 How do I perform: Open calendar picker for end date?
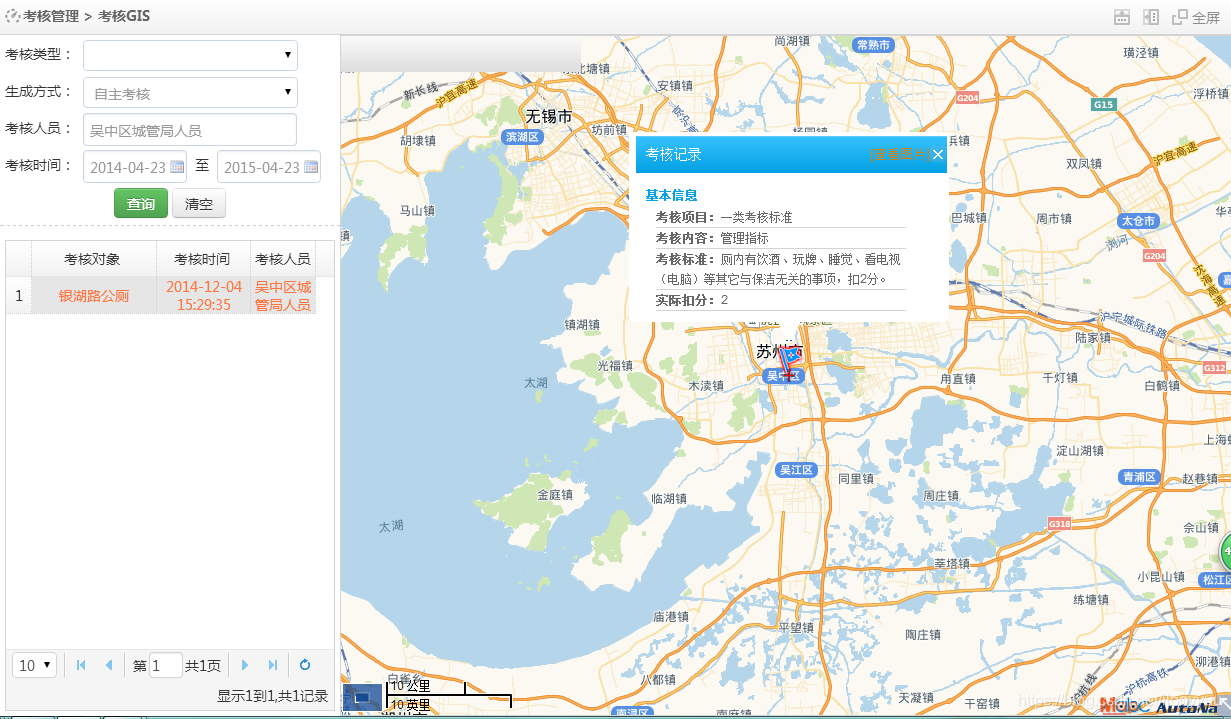pos(311,167)
